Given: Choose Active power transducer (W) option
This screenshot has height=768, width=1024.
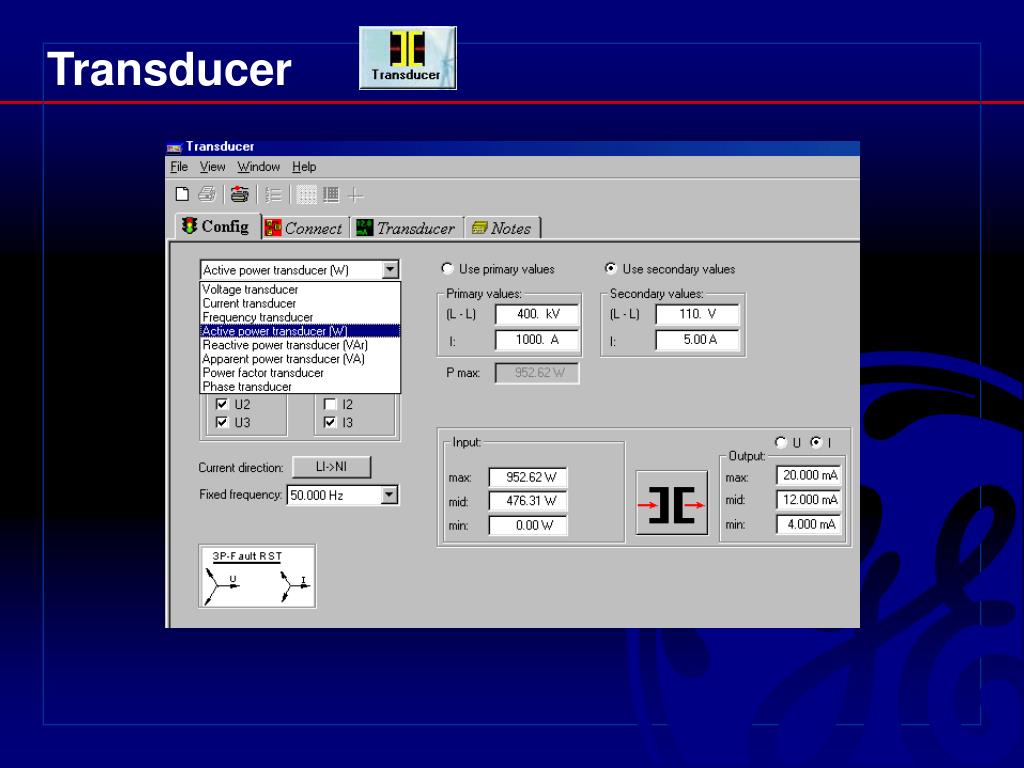Looking at the screenshot, I should click(x=300, y=331).
